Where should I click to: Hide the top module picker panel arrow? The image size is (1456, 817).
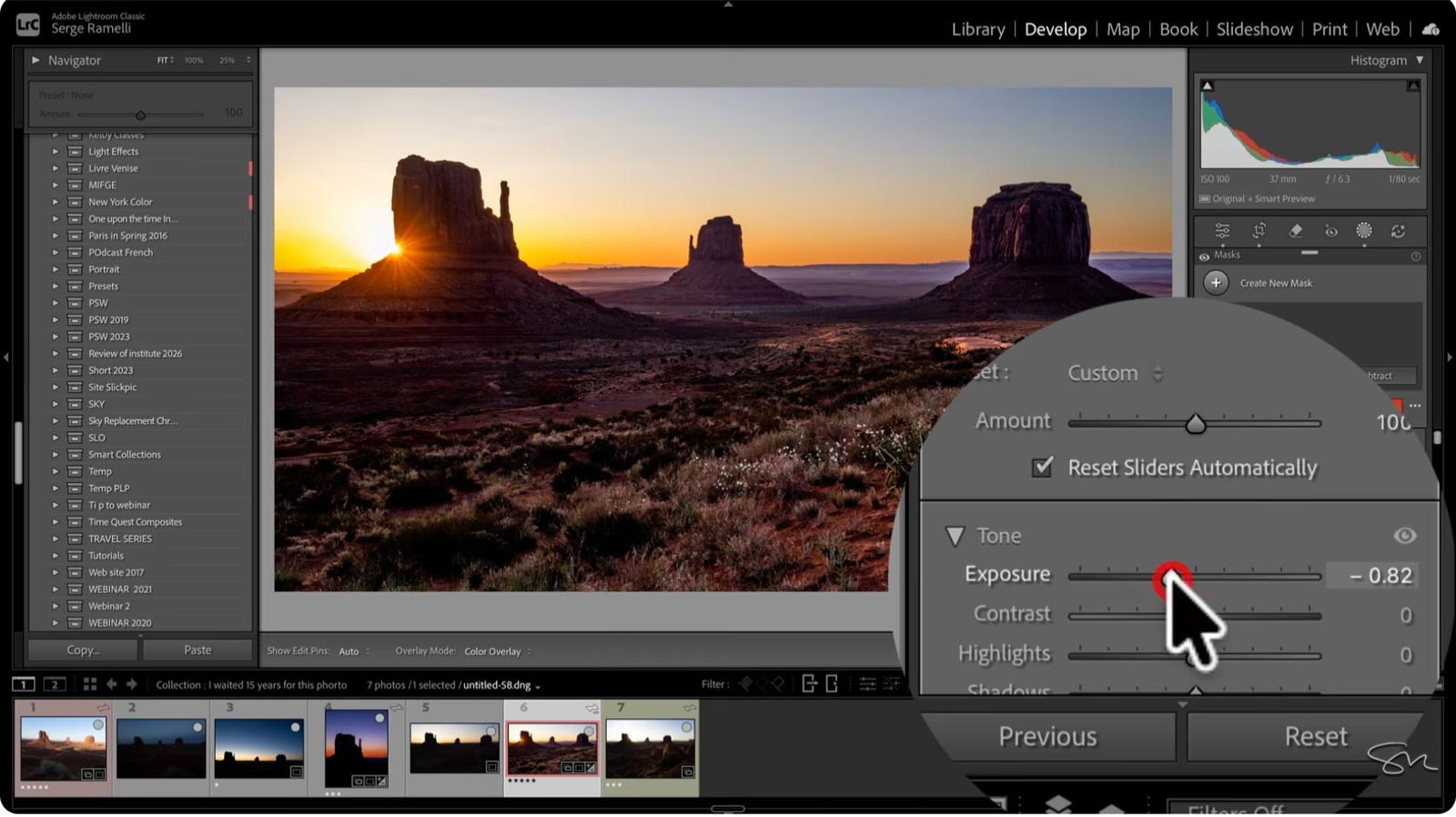728,5
